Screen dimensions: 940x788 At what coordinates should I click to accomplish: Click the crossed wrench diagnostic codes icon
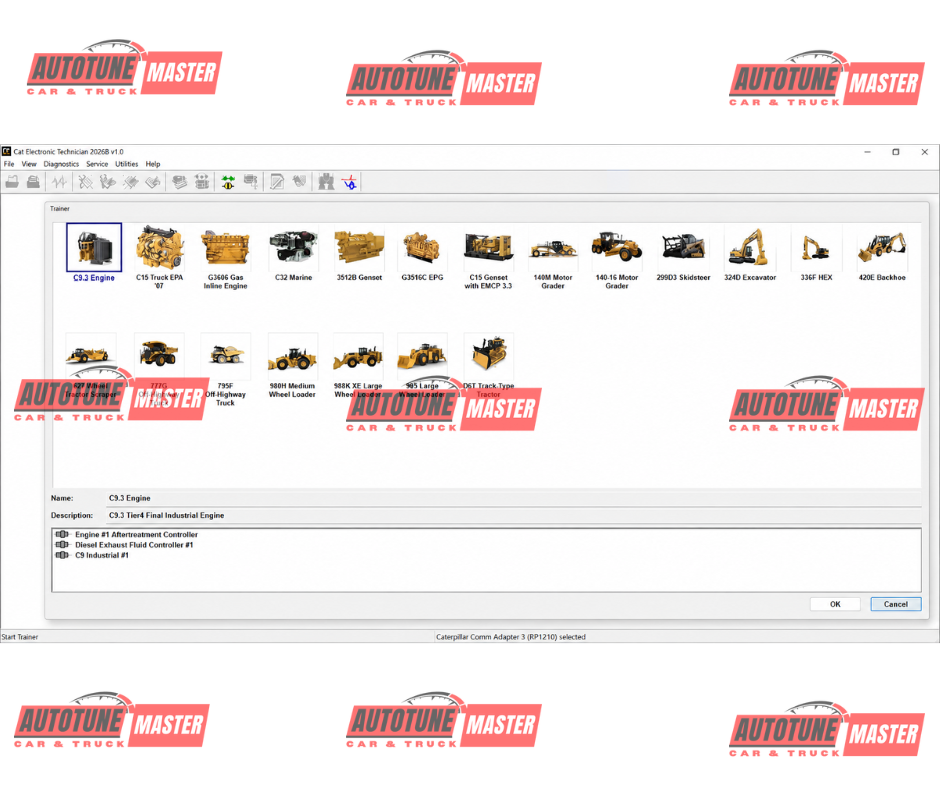[x=86, y=182]
